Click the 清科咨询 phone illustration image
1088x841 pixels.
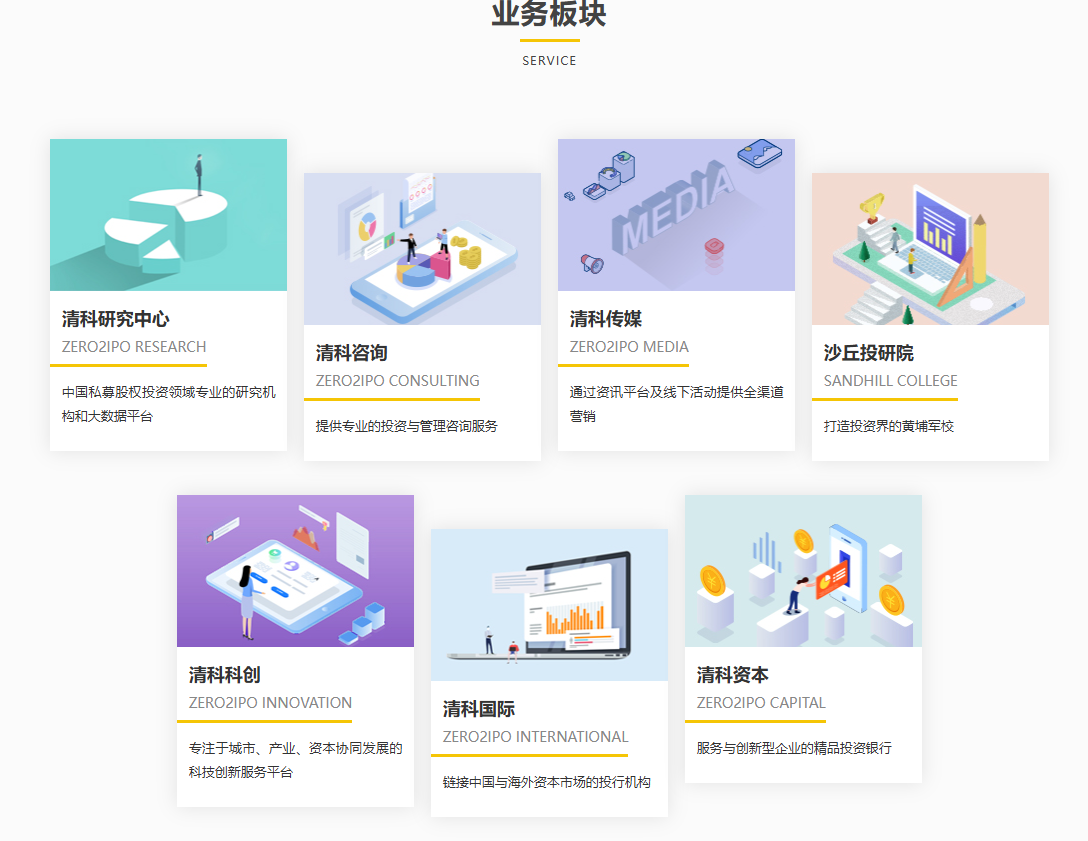pos(422,249)
